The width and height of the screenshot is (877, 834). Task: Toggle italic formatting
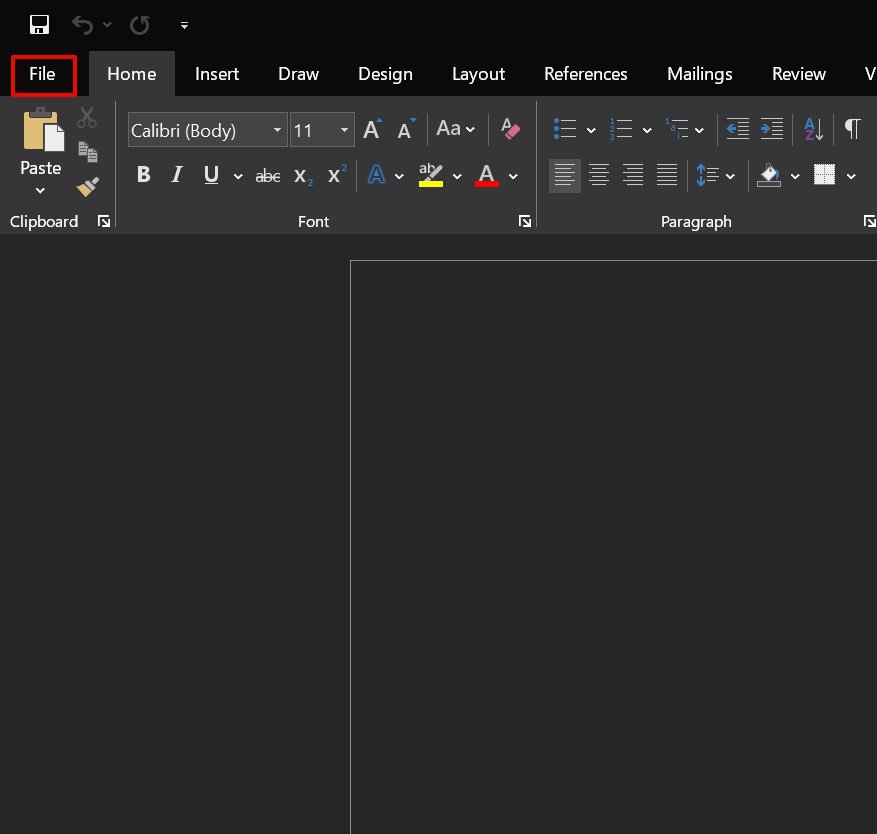point(177,174)
